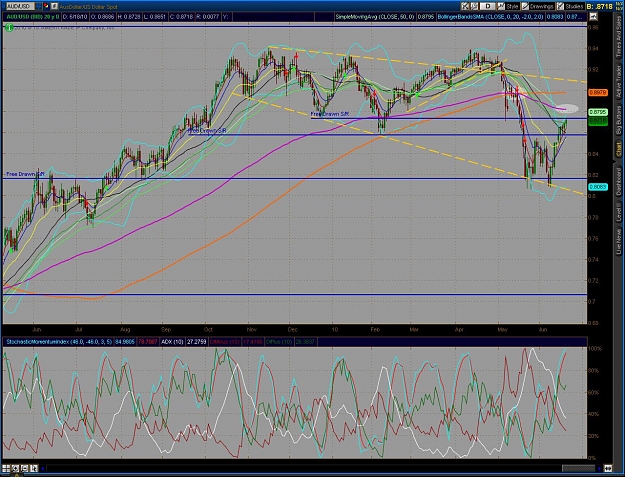This screenshot has height=477, width=625.
Task: Click the gray ellipse drawing on chart
Action: (566, 108)
